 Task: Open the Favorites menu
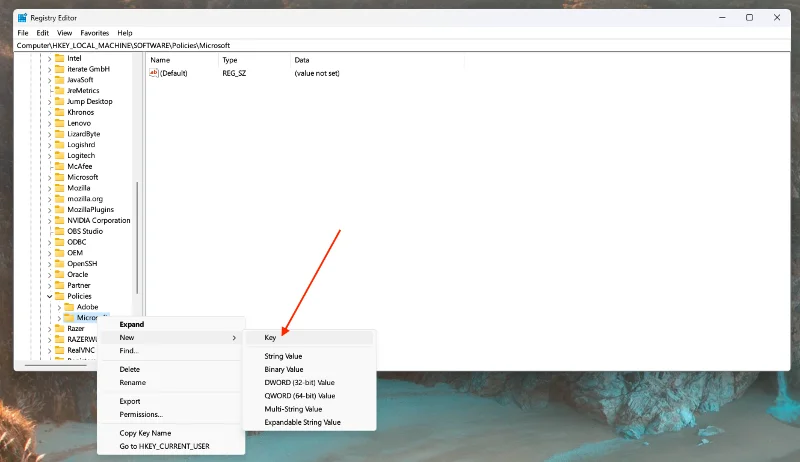(x=94, y=33)
